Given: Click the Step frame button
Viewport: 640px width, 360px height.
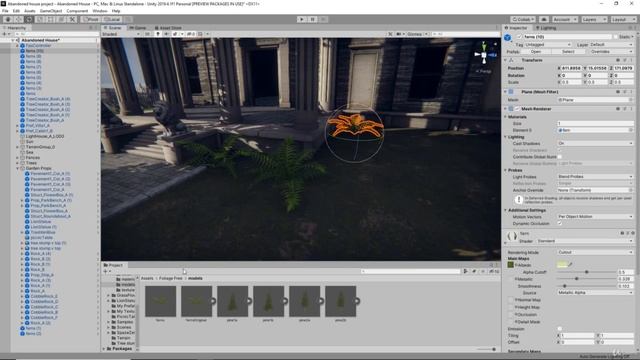Looking at the screenshot, I should pyautogui.click(x=323, y=19).
